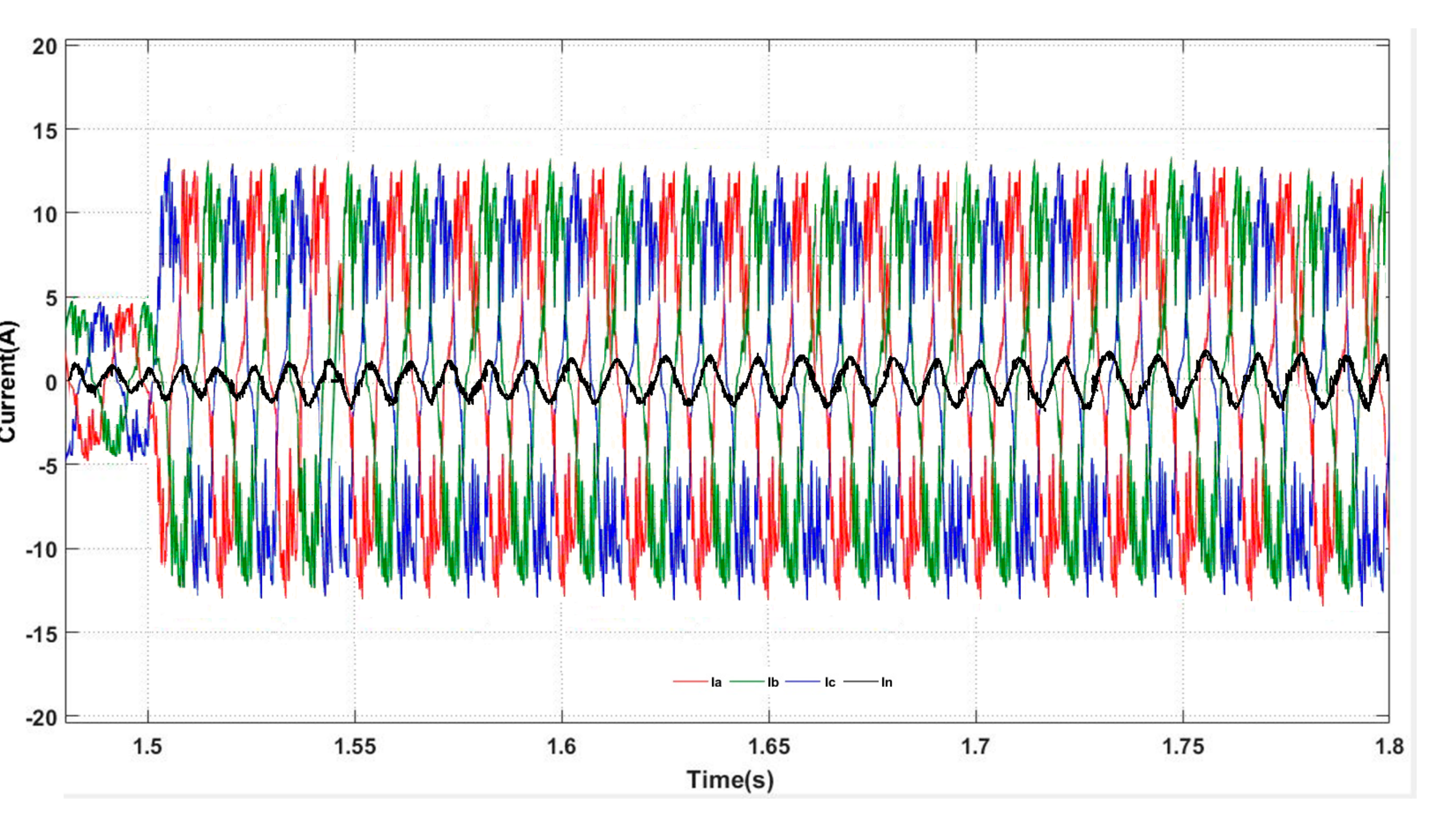Click the -20 y-axis tick label
The width and height of the screenshot is (1456, 813).
(41, 719)
